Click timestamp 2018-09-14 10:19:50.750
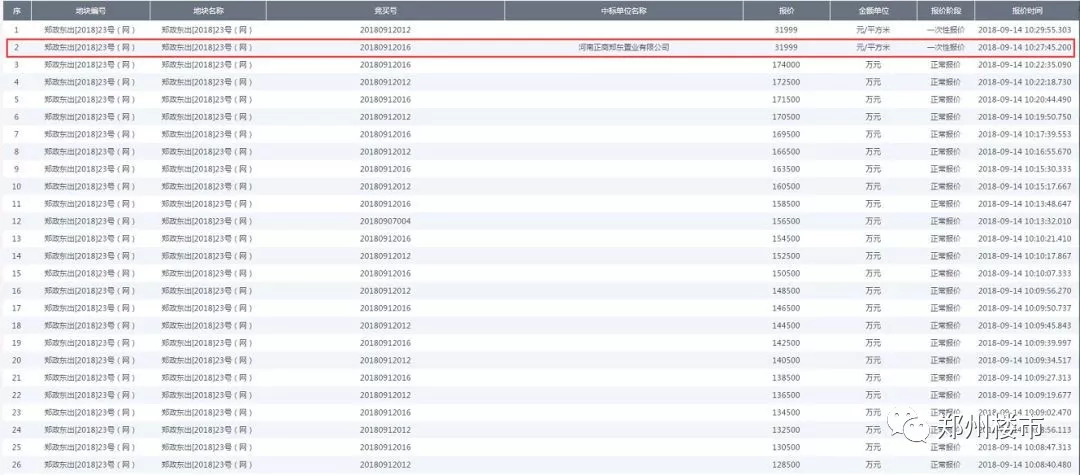 (1024, 117)
